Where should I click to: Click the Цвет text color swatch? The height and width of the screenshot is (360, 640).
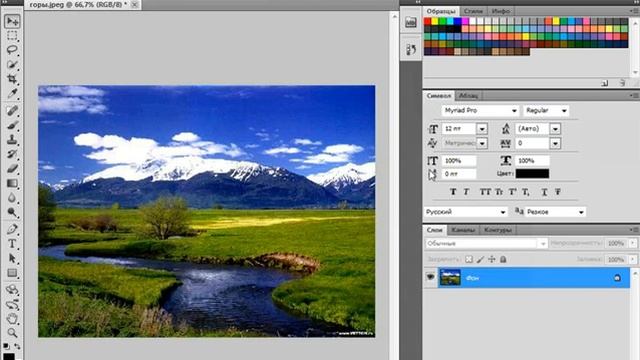[x=532, y=173]
